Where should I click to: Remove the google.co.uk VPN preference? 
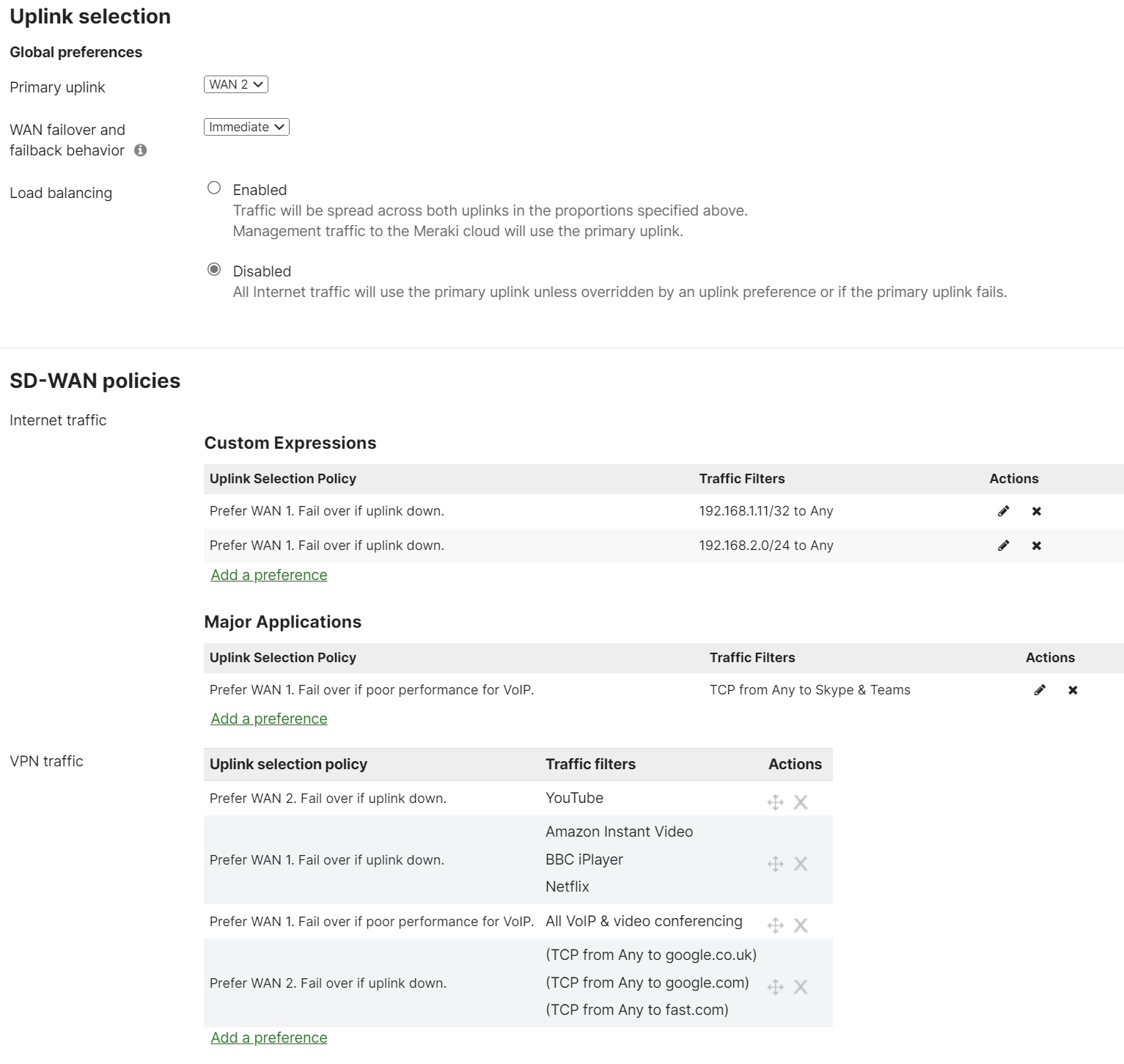tap(801, 987)
